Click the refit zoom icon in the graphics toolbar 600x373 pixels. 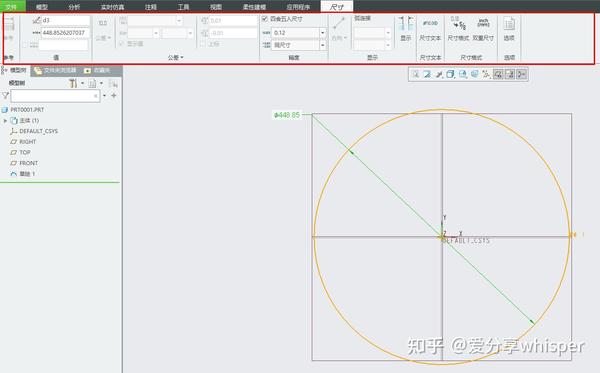(415, 74)
